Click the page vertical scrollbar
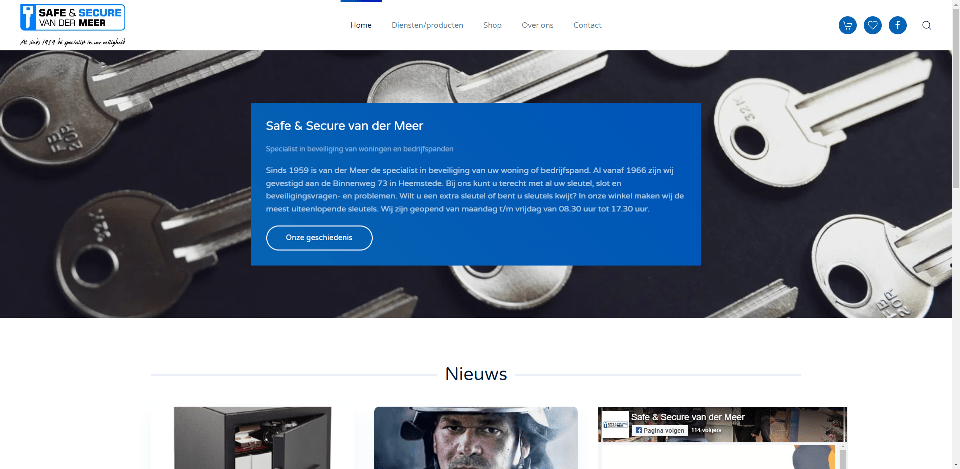The image size is (960, 469). (x=955, y=234)
